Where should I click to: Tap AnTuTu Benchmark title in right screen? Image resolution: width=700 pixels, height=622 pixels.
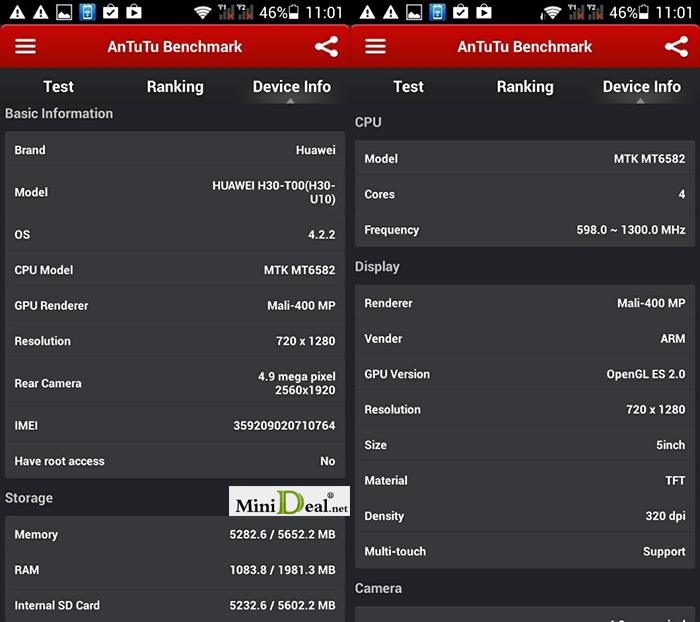(525, 46)
